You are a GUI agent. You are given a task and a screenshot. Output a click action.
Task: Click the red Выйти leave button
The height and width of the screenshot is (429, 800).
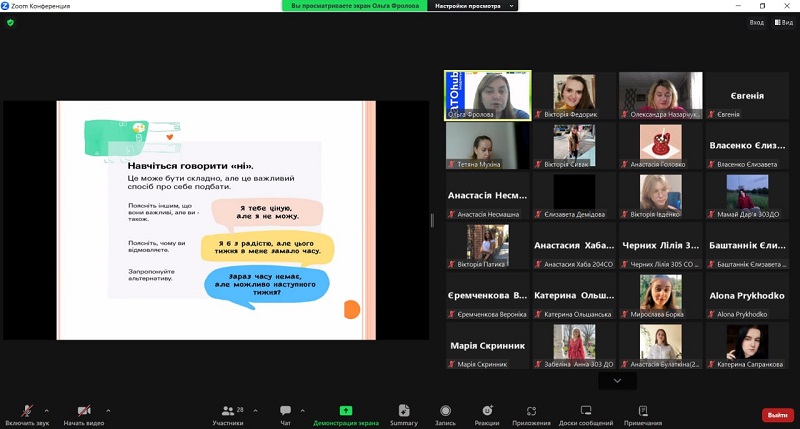(x=776, y=415)
